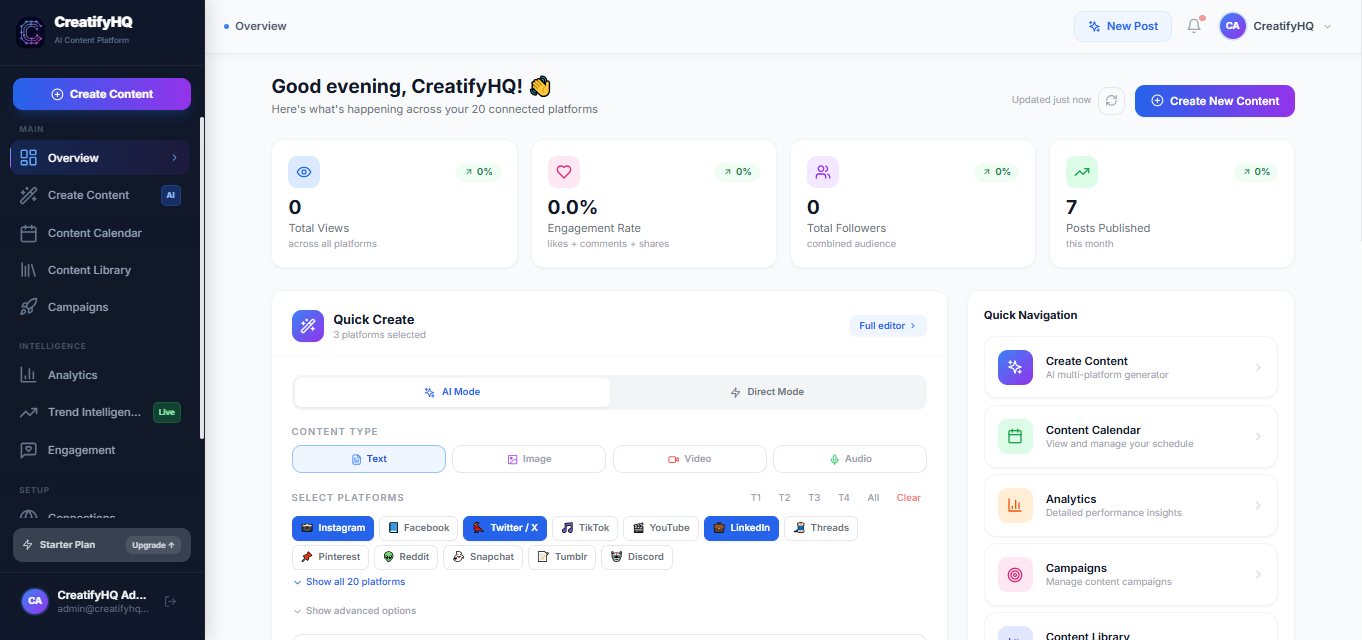The image size is (1362, 640).
Task: Refresh the dashboard stats with the reload icon
Action: coord(1111,100)
